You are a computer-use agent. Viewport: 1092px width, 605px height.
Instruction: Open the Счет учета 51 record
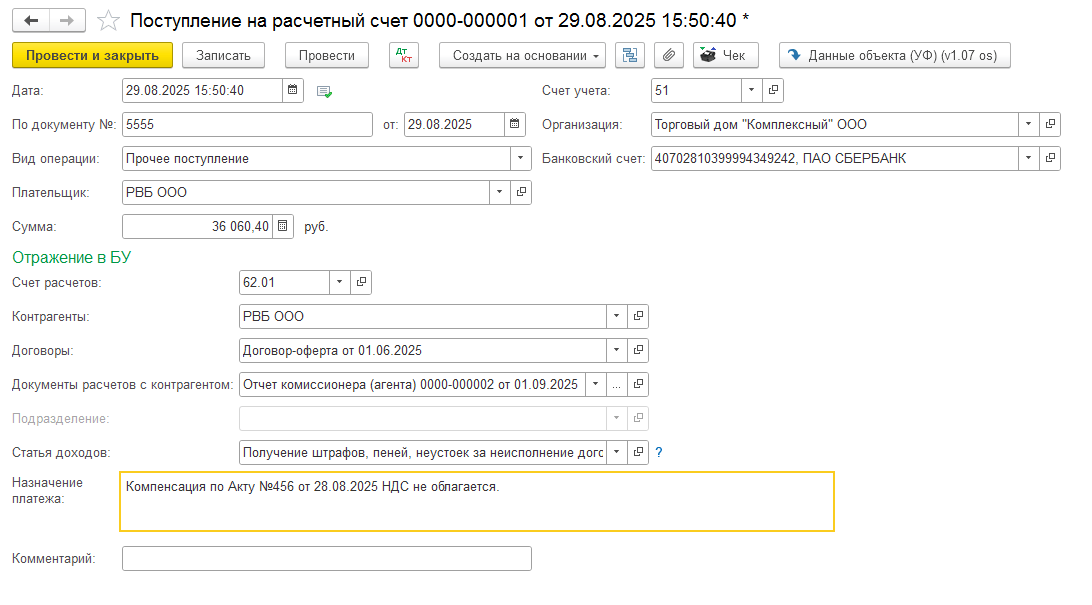(x=773, y=91)
